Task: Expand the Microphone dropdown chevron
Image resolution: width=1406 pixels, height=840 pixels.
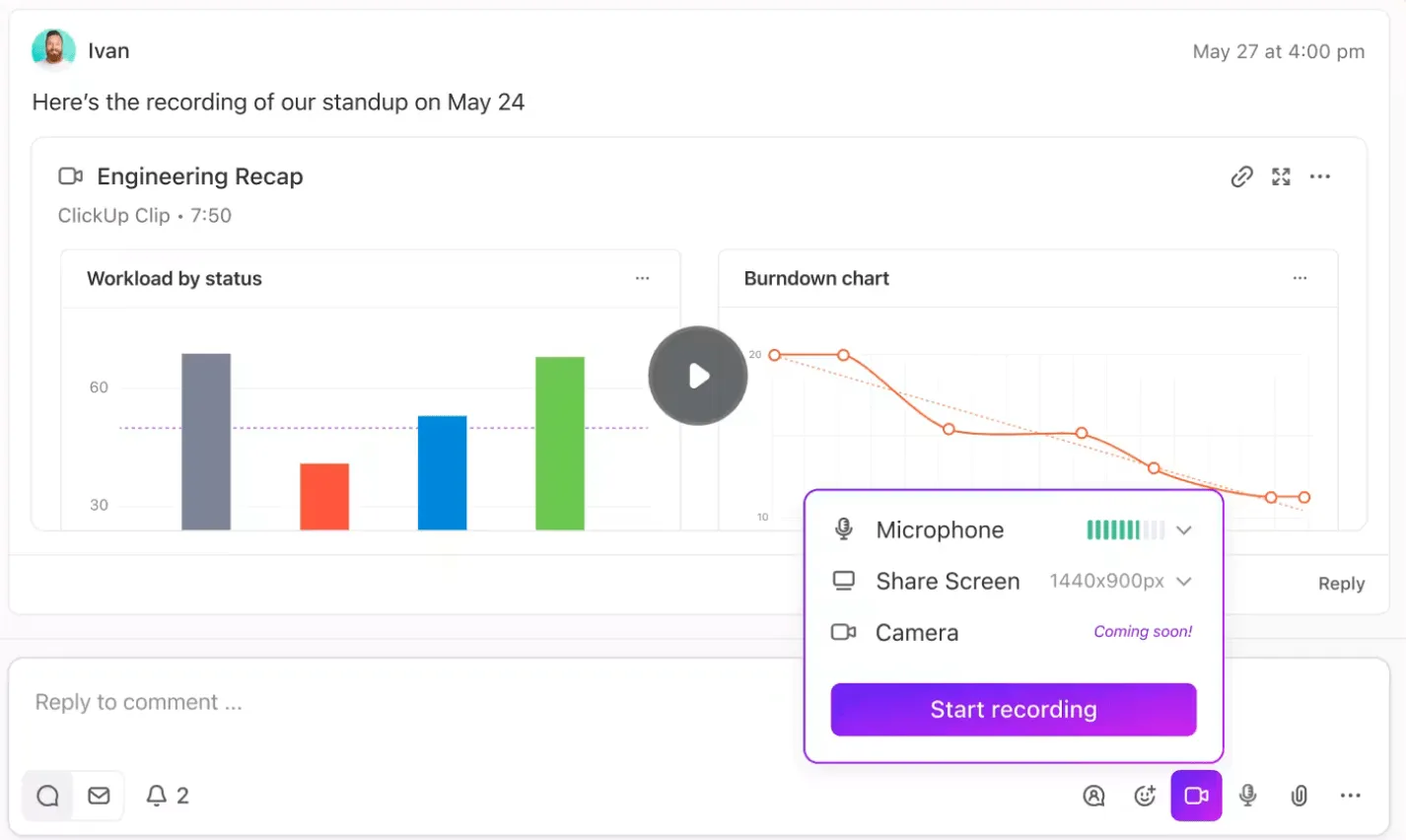Action: coord(1184,530)
